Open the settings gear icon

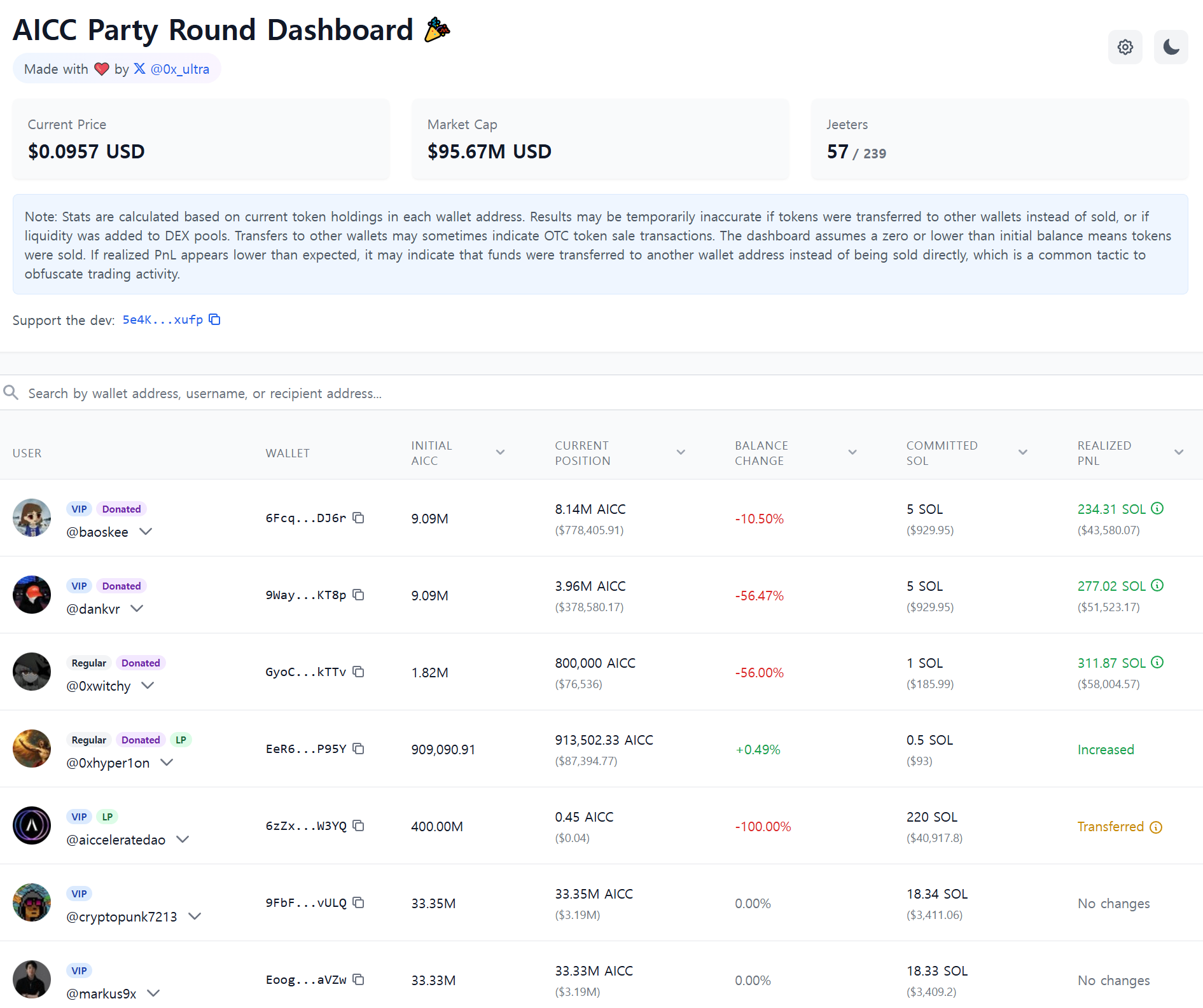coord(1125,47)
